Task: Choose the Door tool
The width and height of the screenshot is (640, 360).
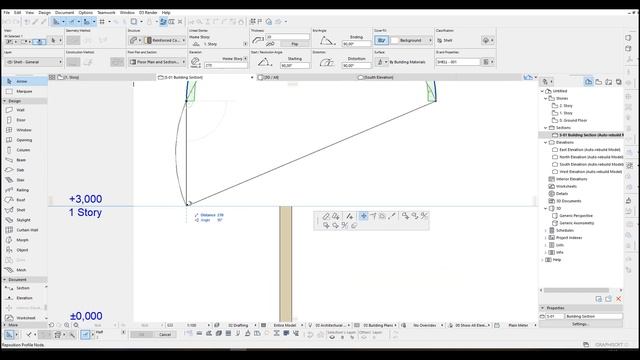Action: [24, 120]
